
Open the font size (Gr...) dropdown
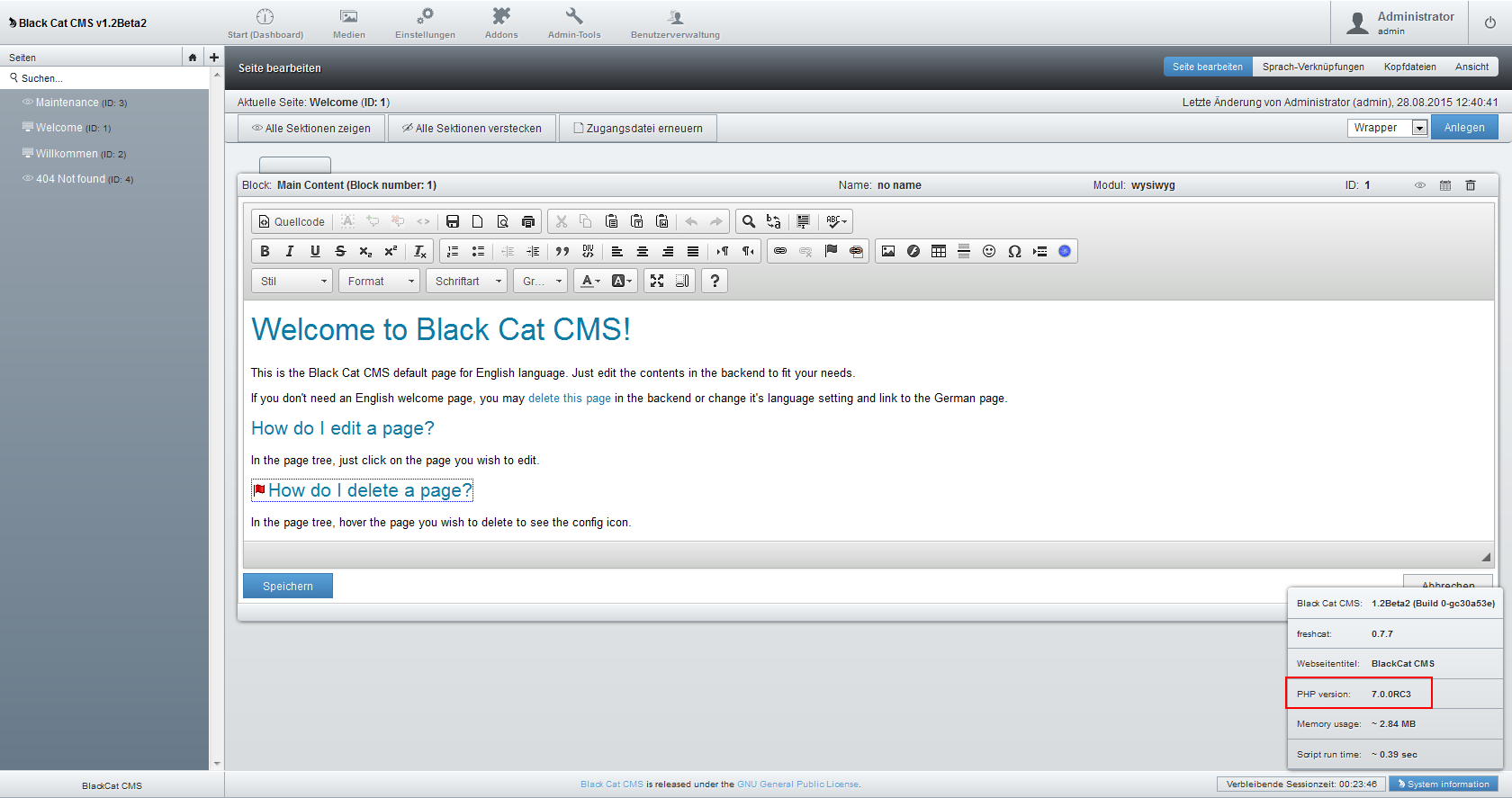tap(541, 281)
